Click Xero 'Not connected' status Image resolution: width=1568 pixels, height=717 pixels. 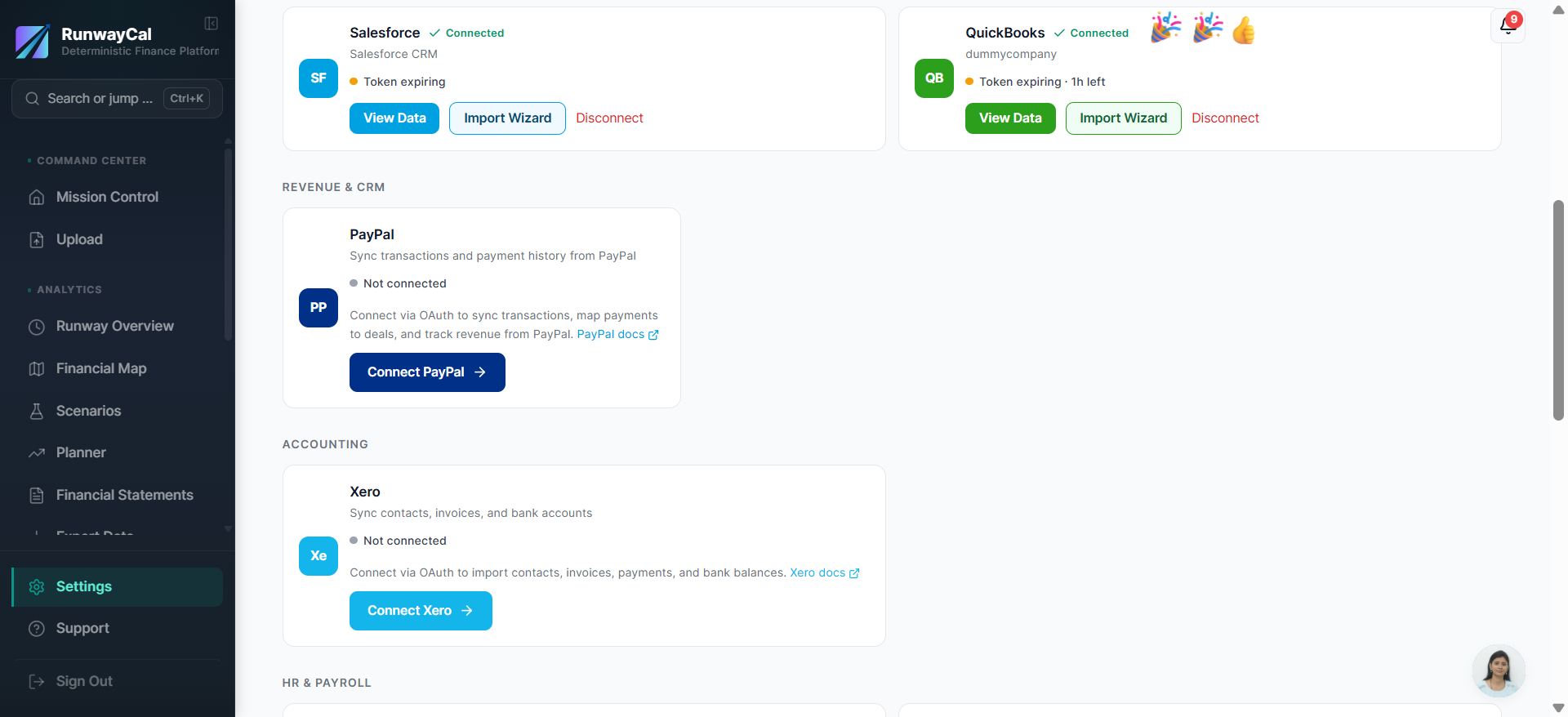(x=405, y=541)
